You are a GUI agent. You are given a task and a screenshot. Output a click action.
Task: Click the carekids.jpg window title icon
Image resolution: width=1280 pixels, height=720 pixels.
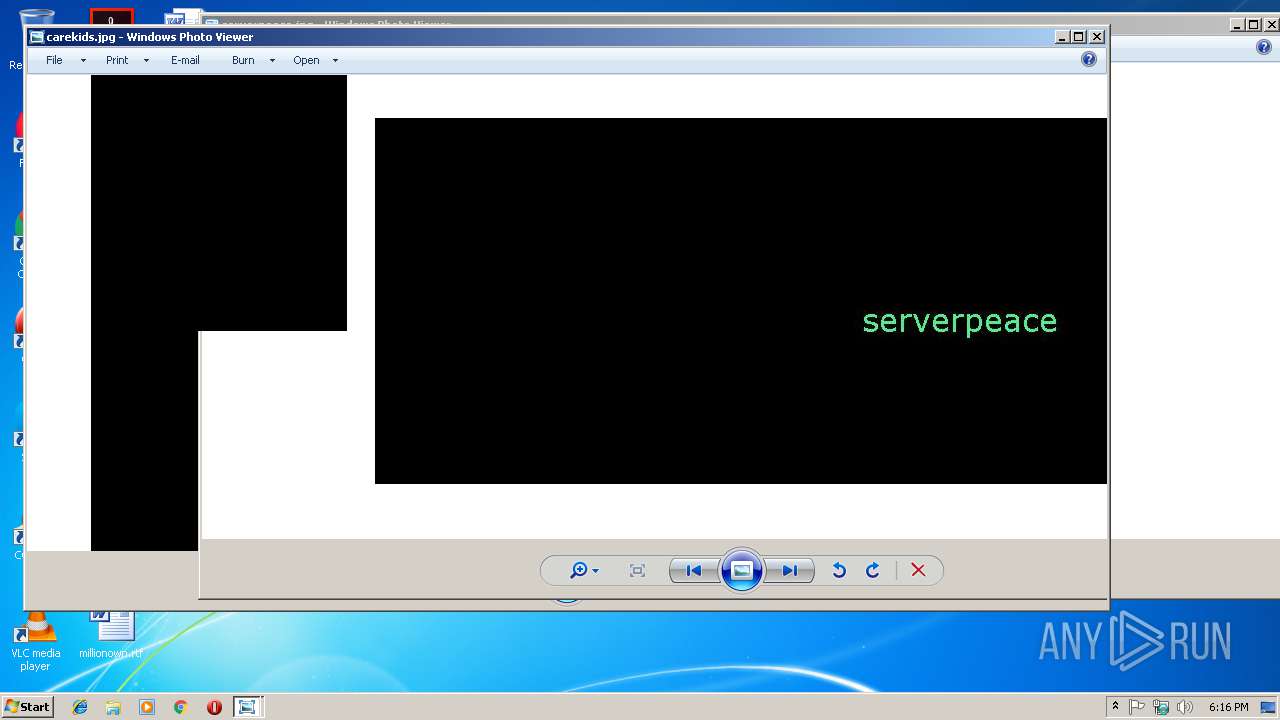coord(36,37)
